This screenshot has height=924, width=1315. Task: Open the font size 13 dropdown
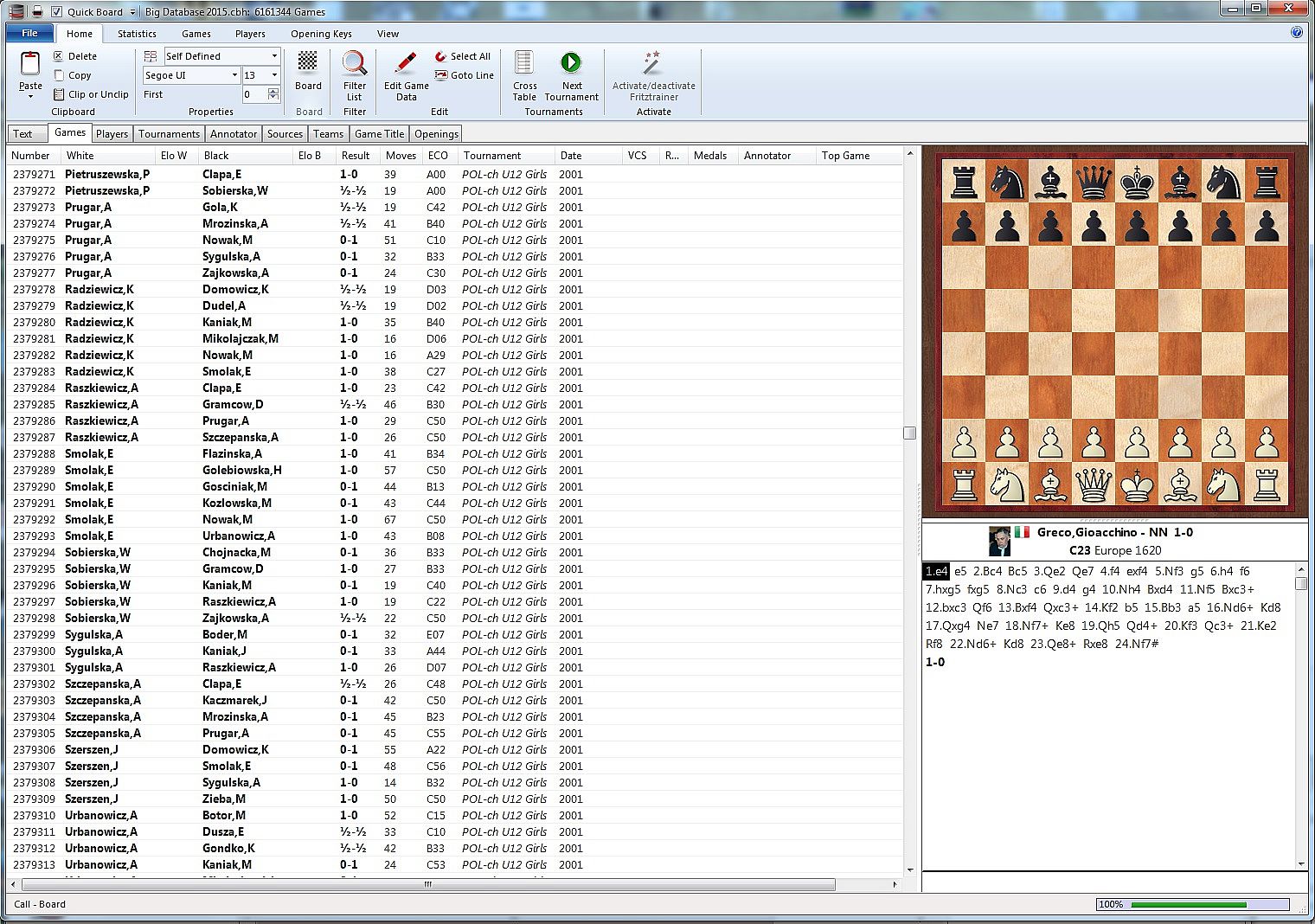tap(274, 75)
